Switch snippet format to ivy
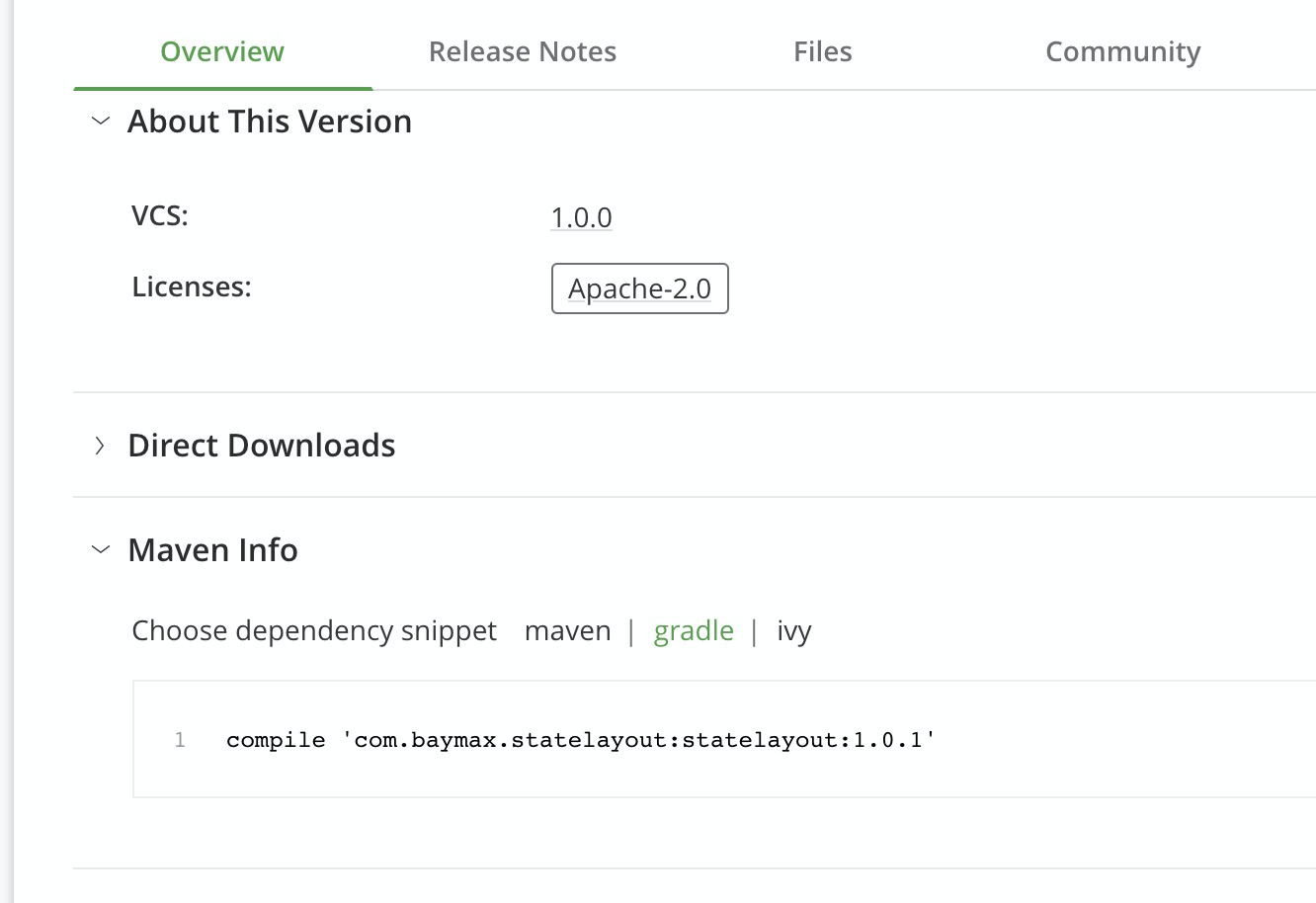1316x903 pixels. pos(793,631)
